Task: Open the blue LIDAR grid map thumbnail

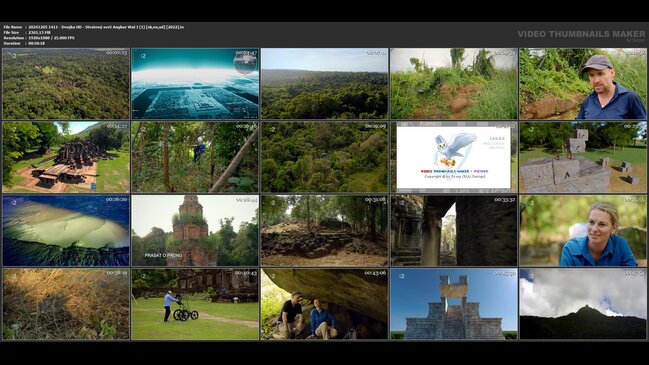Action: (x=195, y=84)
